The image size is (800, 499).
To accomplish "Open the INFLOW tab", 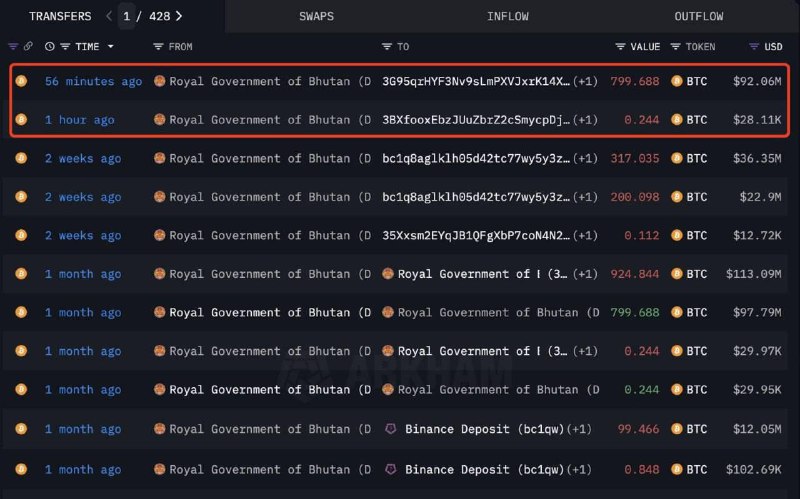I will (508, 16).
